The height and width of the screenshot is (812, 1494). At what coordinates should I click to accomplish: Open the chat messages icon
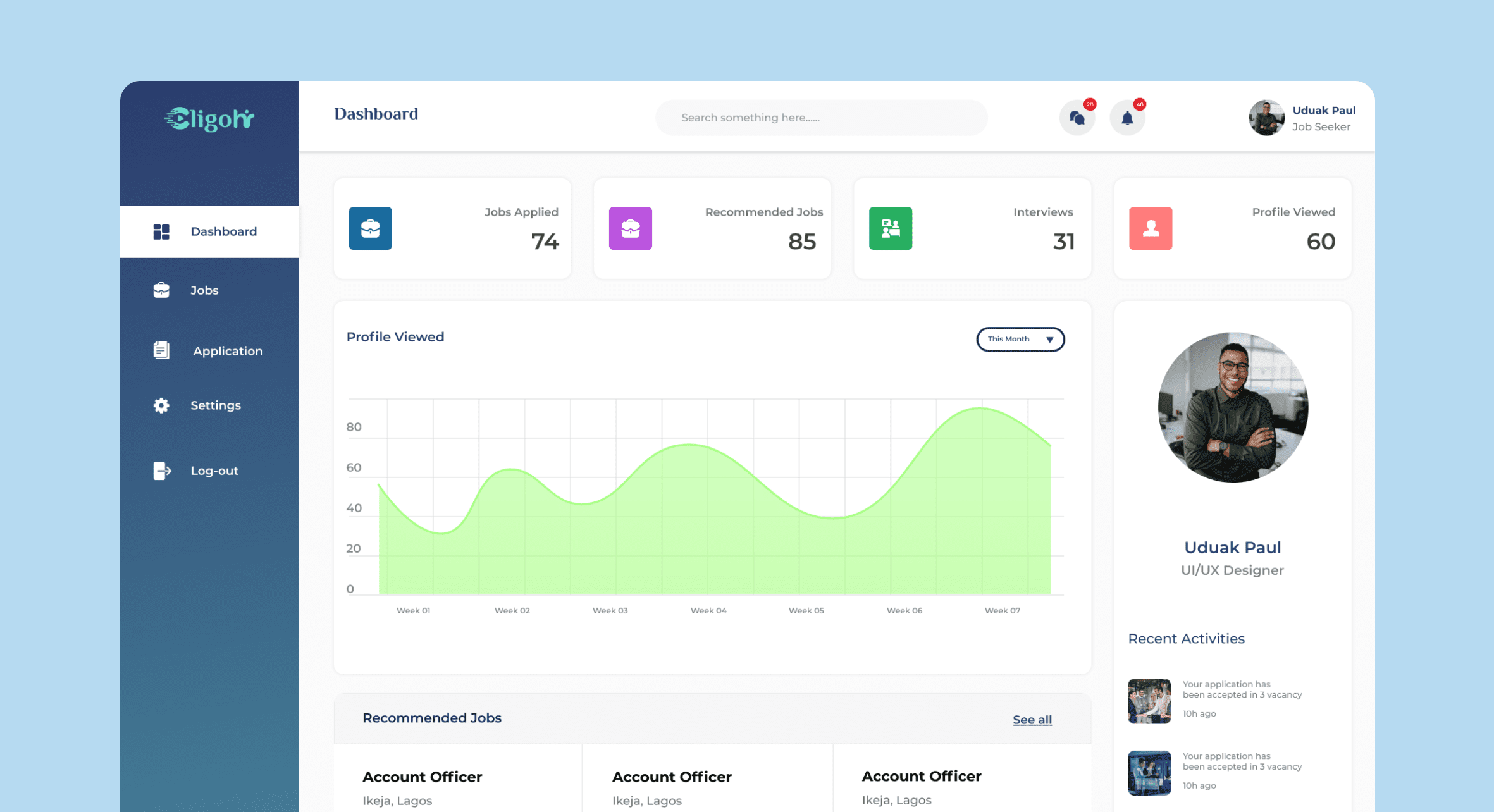(1077, 118)
